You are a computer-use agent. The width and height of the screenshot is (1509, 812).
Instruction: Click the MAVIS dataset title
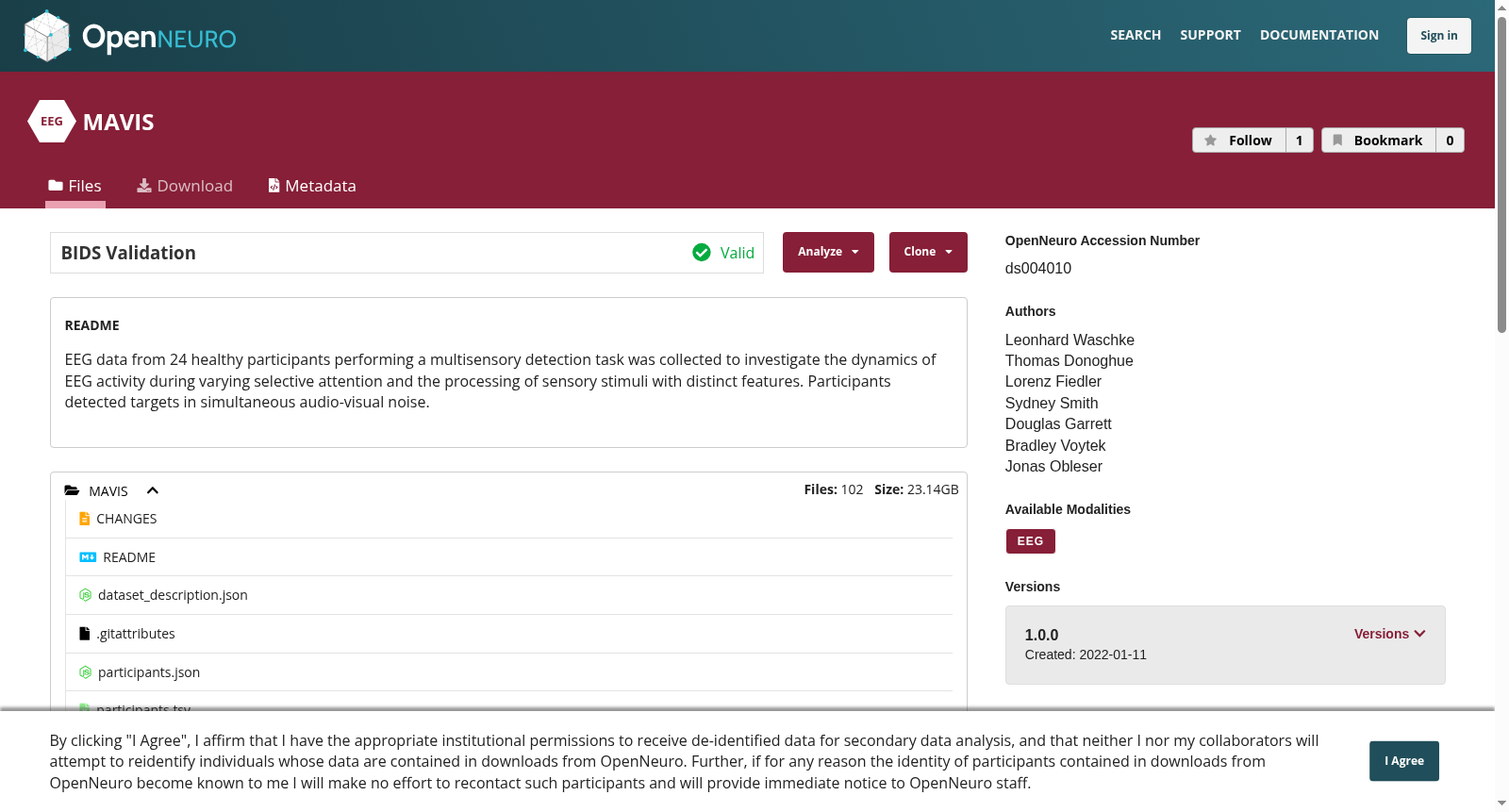pos(119,122)
